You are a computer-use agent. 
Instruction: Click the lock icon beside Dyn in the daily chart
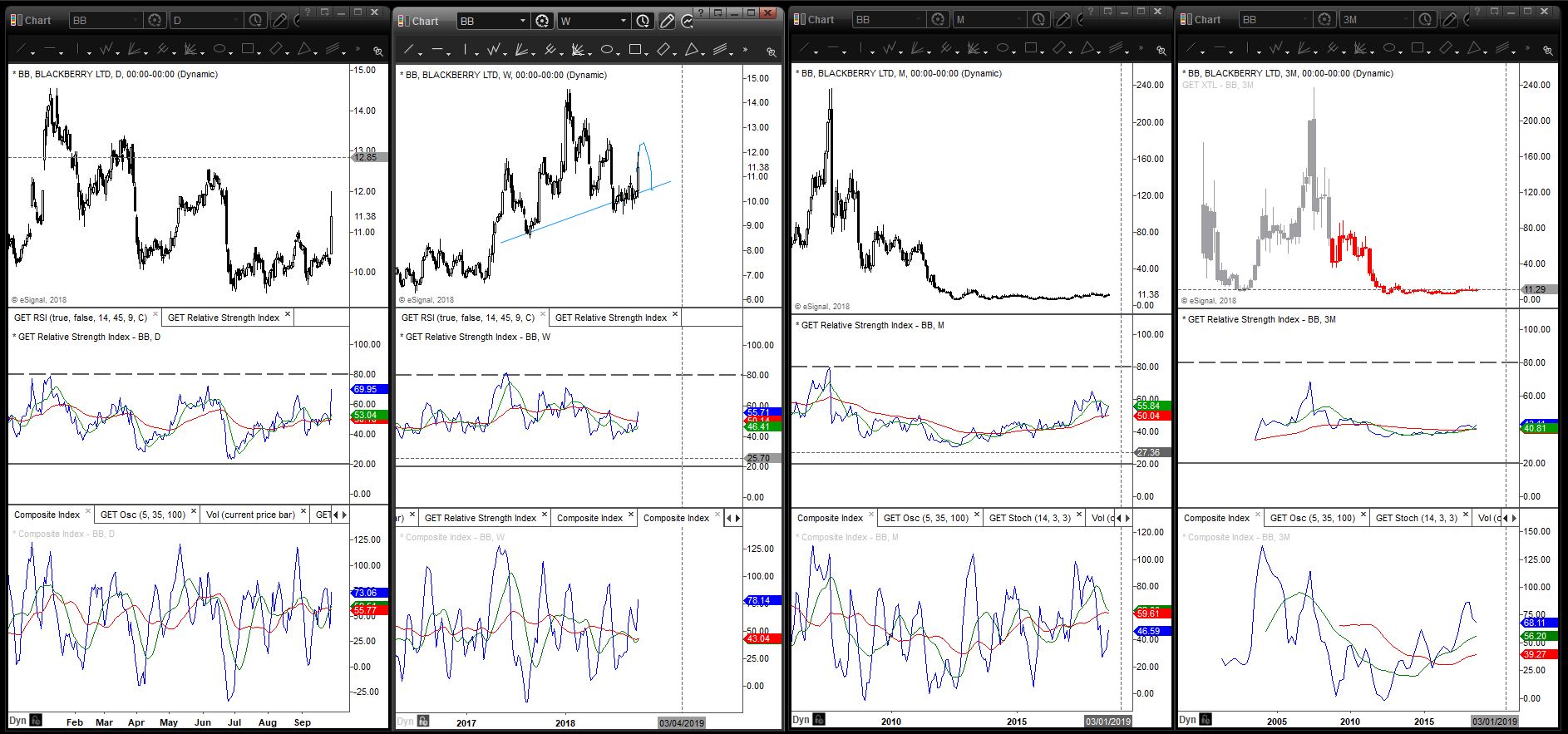pos(37,721)
